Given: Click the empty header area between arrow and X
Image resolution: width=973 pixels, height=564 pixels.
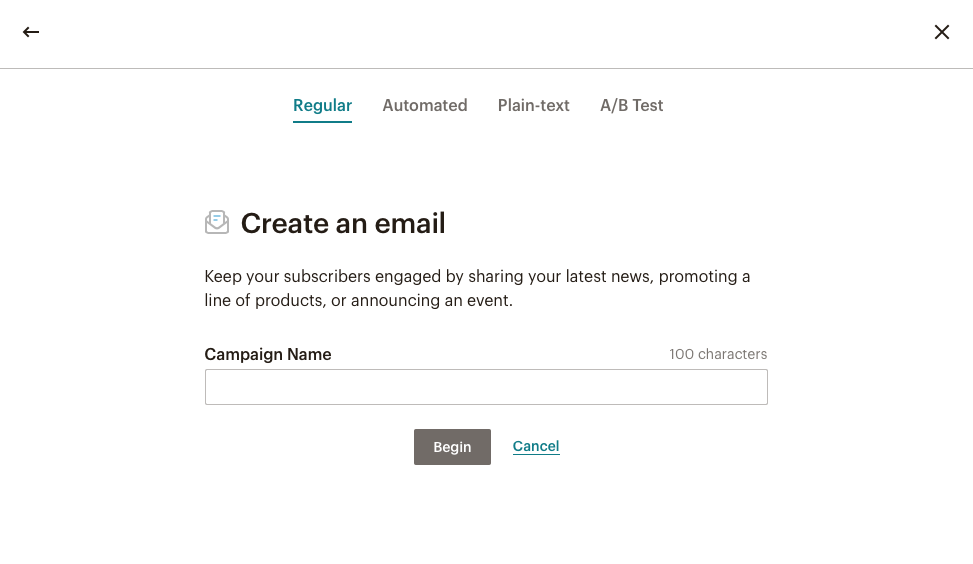Looking at the screenshot, I should click(486, 32).
